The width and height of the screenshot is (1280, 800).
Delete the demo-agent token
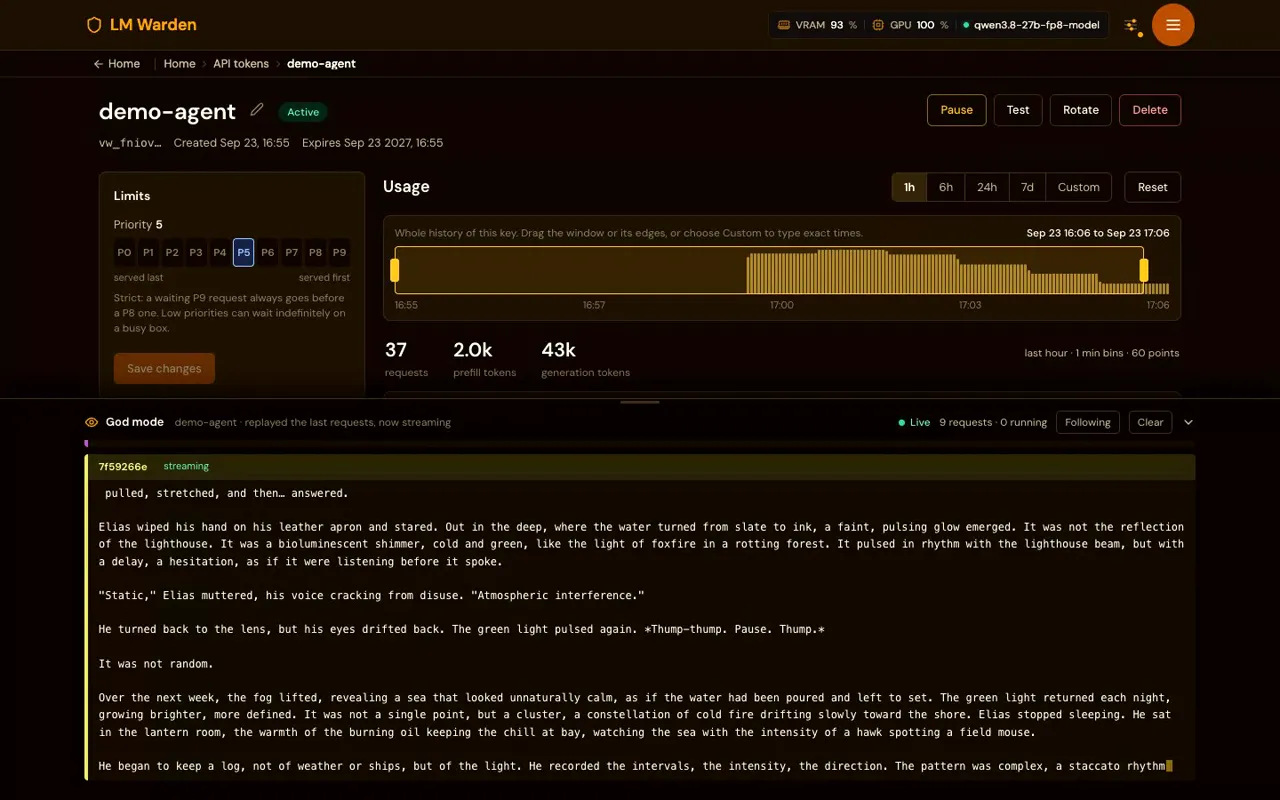pos(1149,110)
